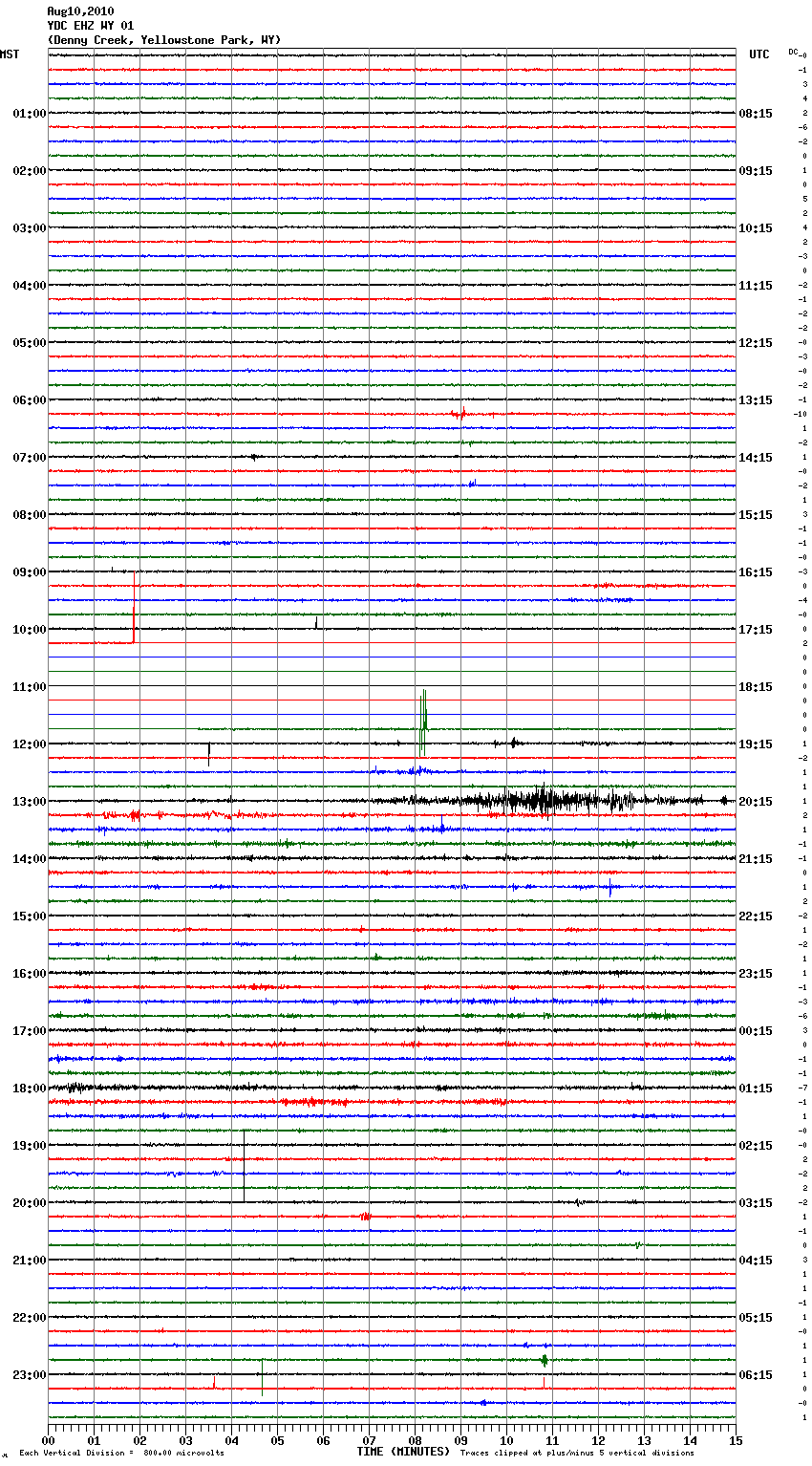The width and height of the screenshot is (812, 1466).
Task: Click the 08:15 UTC time label
Action: pos(756,114)
